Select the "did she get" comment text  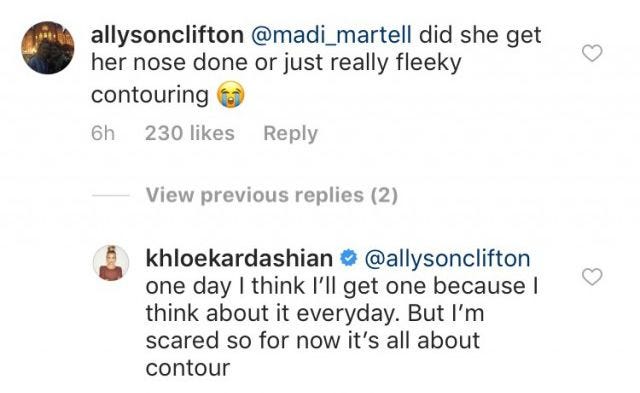tap(480, 35)
